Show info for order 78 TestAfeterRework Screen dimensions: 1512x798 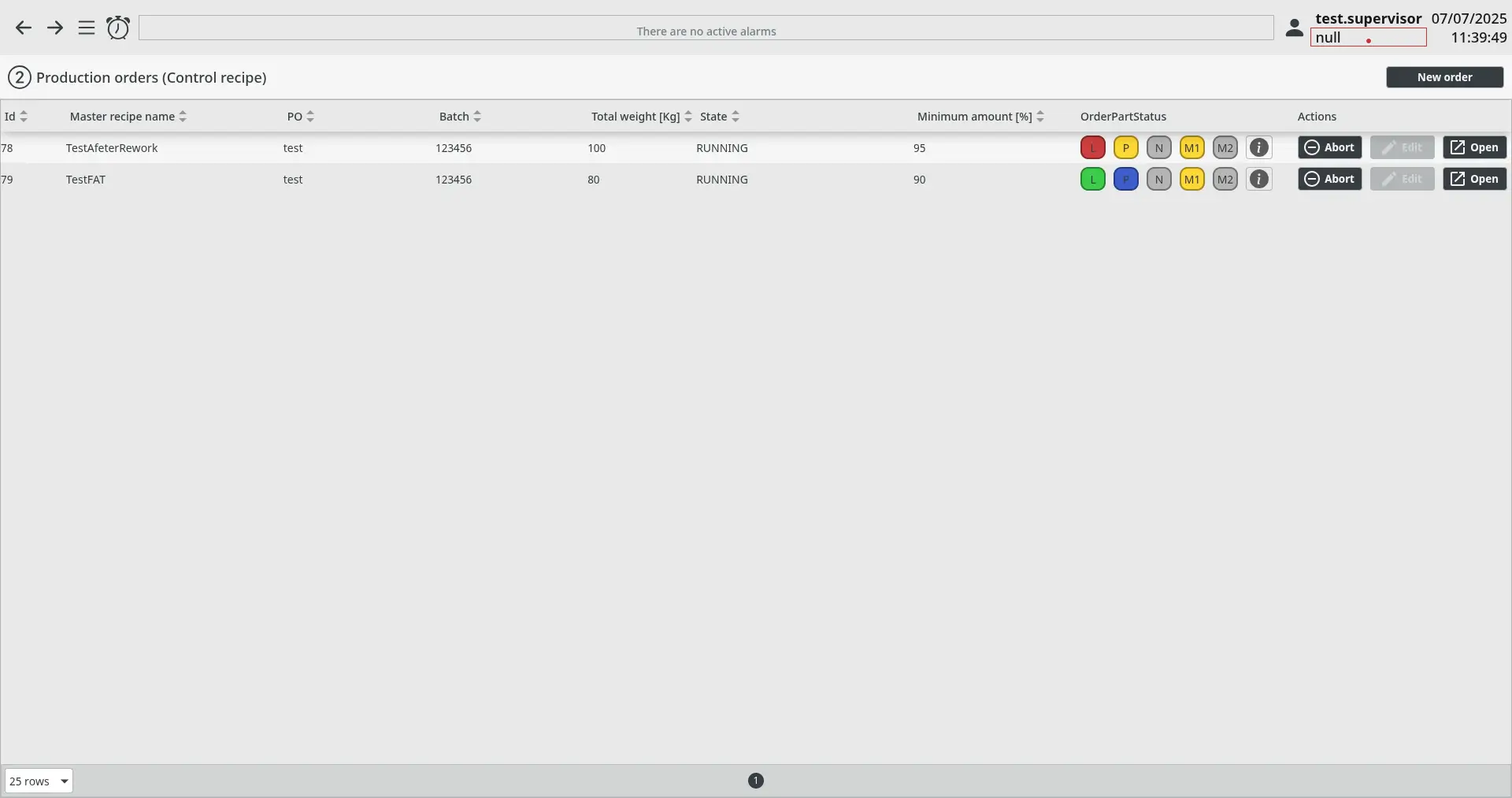pos(1259,148)
